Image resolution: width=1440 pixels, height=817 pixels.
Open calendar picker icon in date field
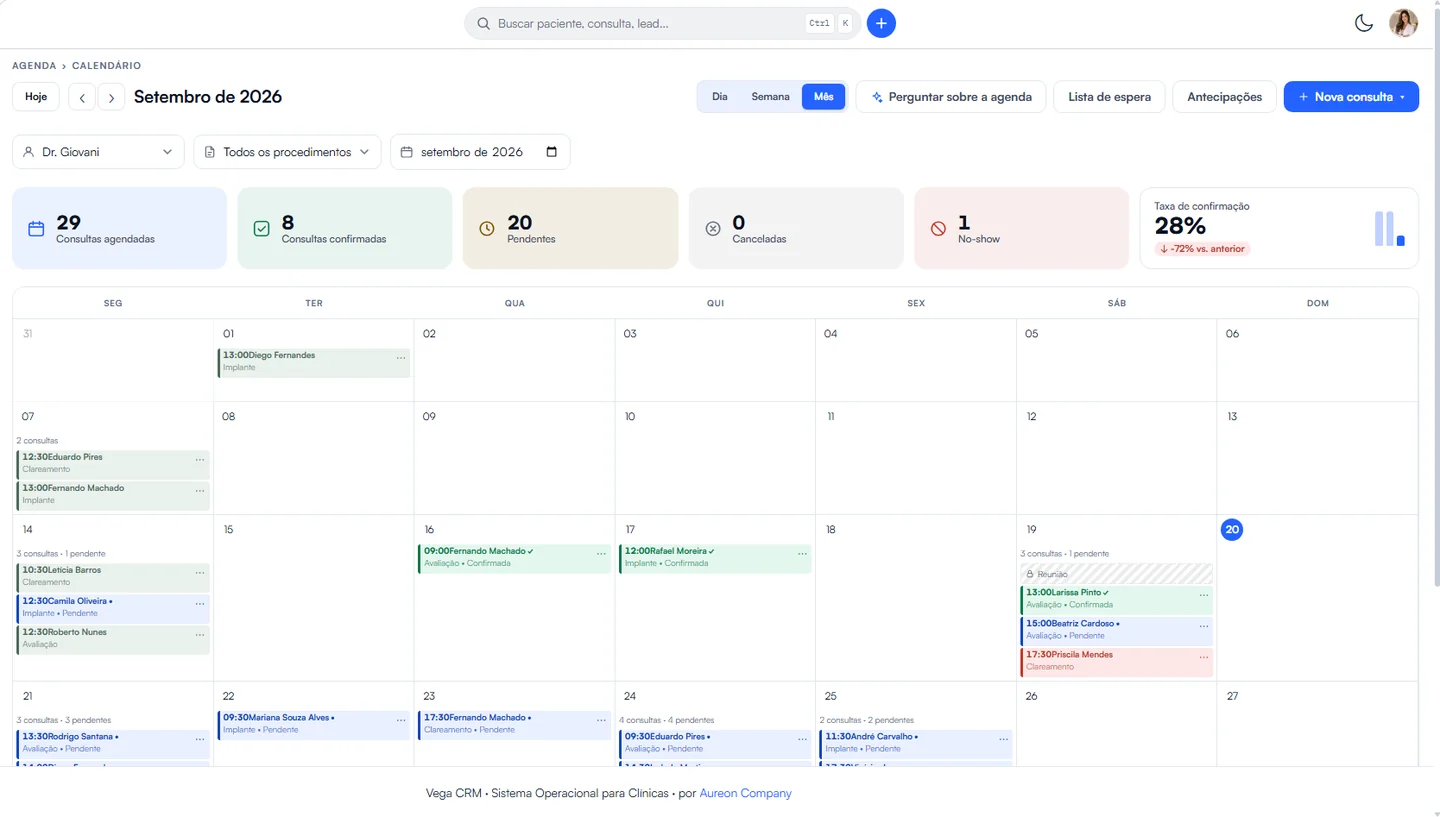click(x=552, y=152)
